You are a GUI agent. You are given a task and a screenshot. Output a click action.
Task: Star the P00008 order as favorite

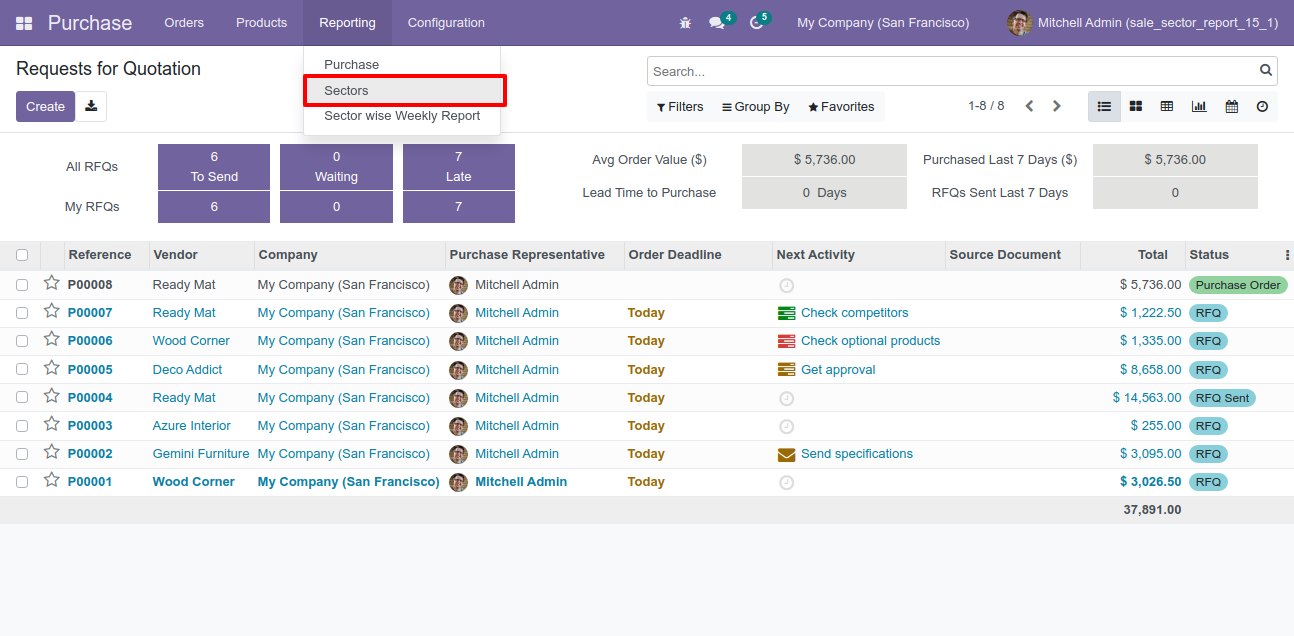52,284
